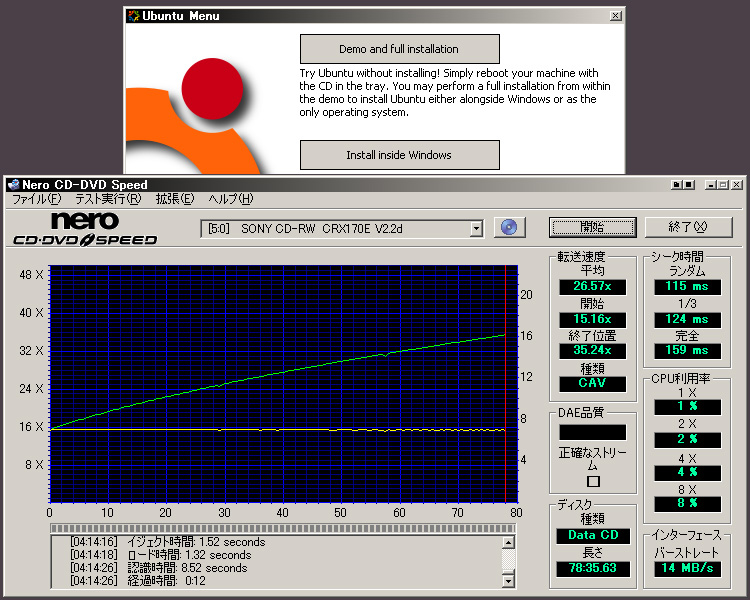Open the SONY CD-RW drive dropdown
The image size is (750, 600).
coord(476,228)
